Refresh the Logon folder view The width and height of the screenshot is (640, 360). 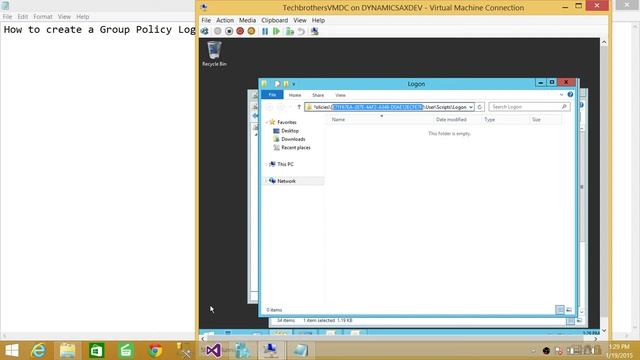pos(480,107)
